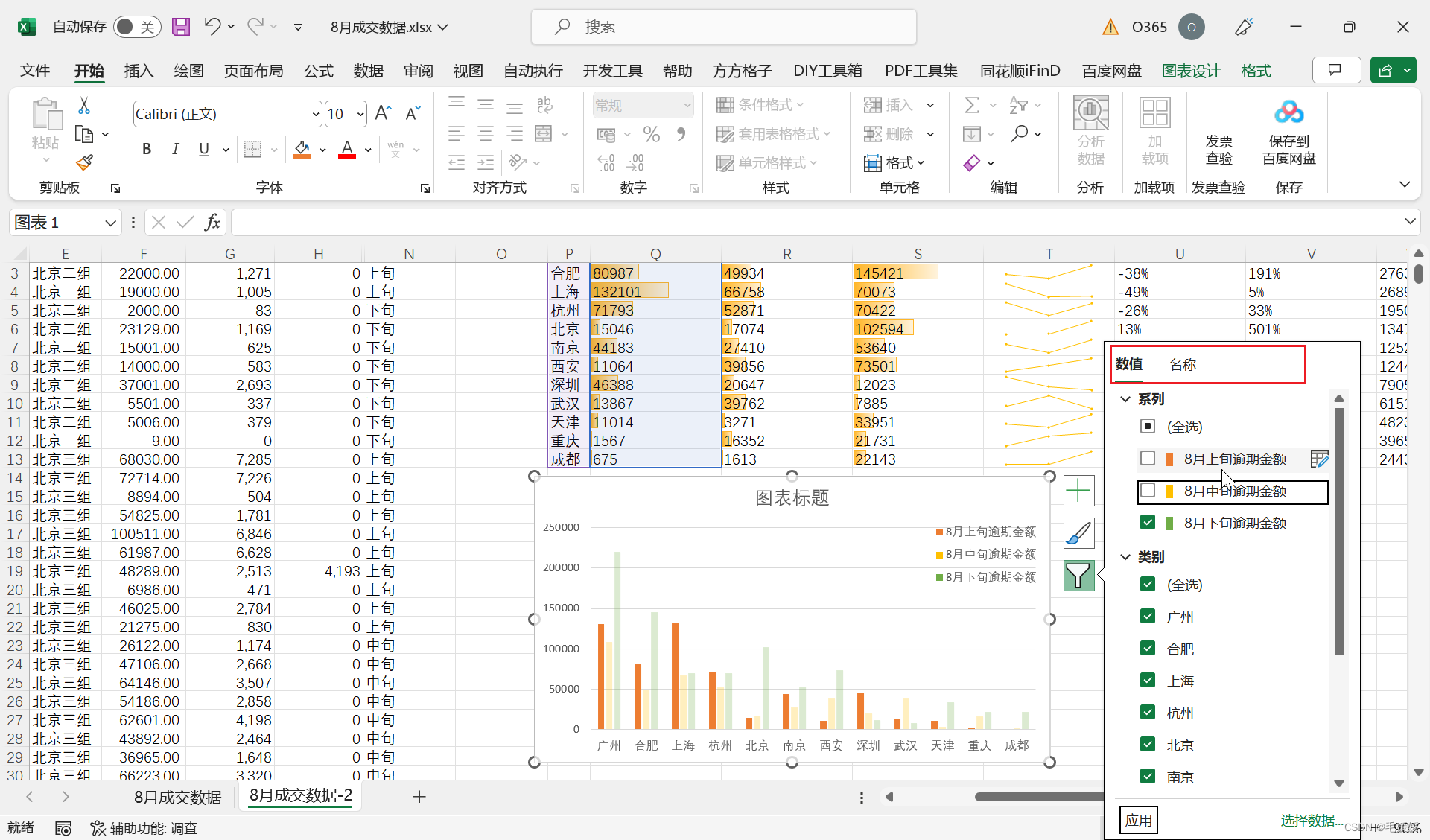Uncheck the 合肥 category checkbox
The image size is (1430, 840).
pos(1148,649)
